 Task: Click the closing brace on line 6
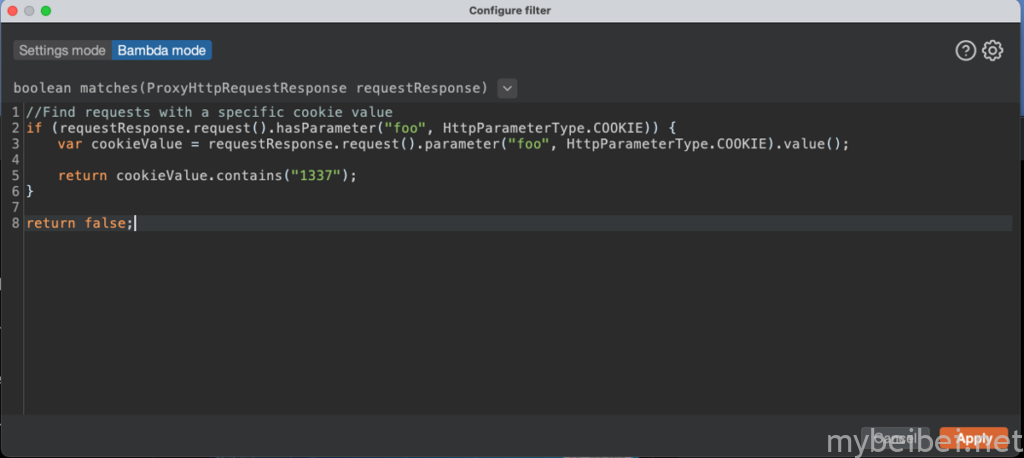click(x=30, y=190)
